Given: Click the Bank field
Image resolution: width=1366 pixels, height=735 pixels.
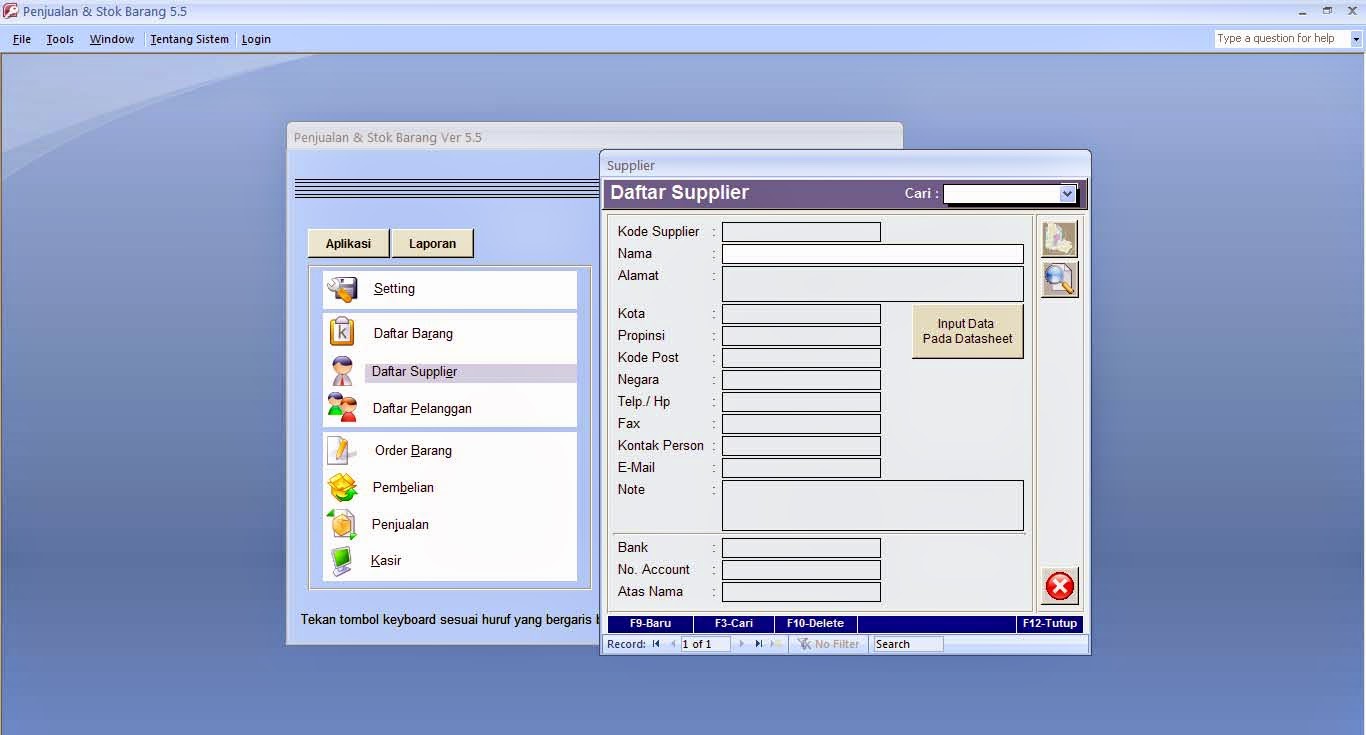Looking at the screenshot, I should click(801, 548).
